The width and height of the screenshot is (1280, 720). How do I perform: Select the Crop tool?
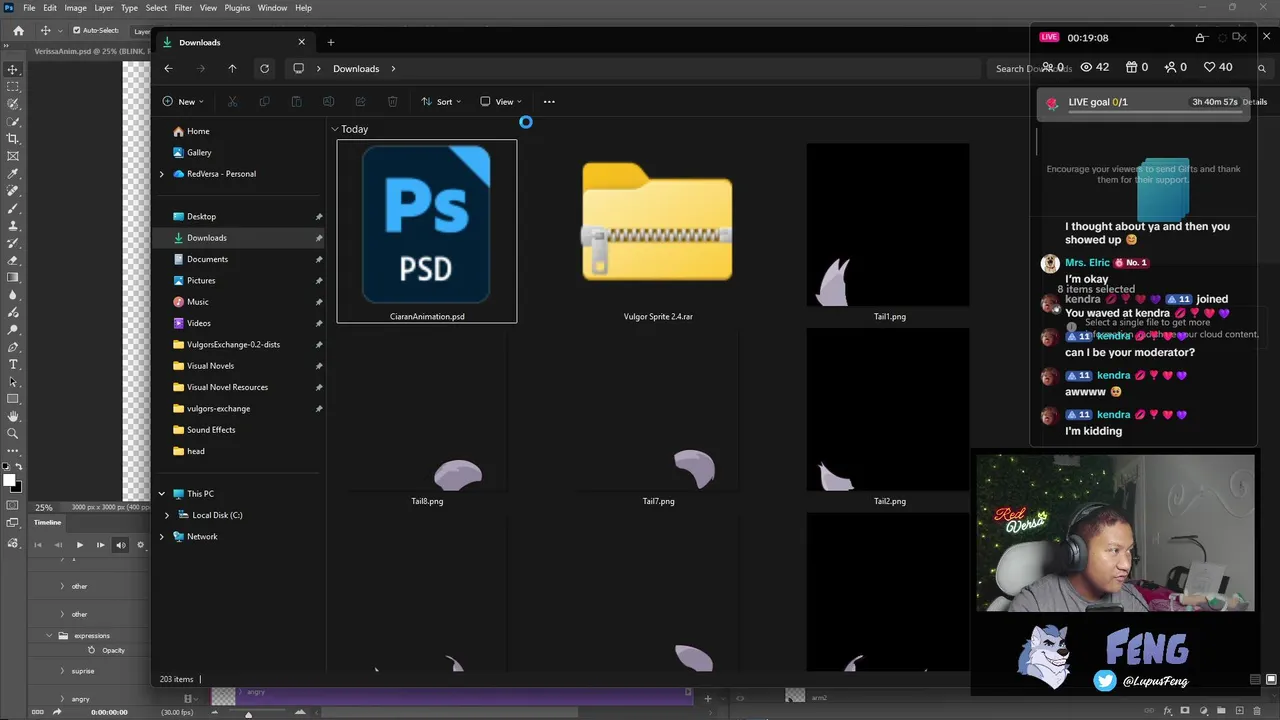(13, 139)
